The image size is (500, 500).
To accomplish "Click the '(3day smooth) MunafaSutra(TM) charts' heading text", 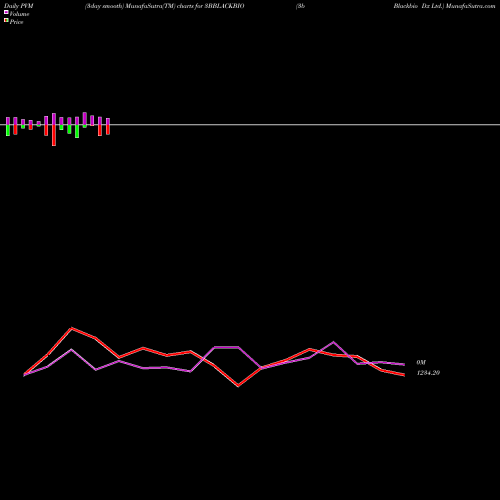I will [140, 6].
